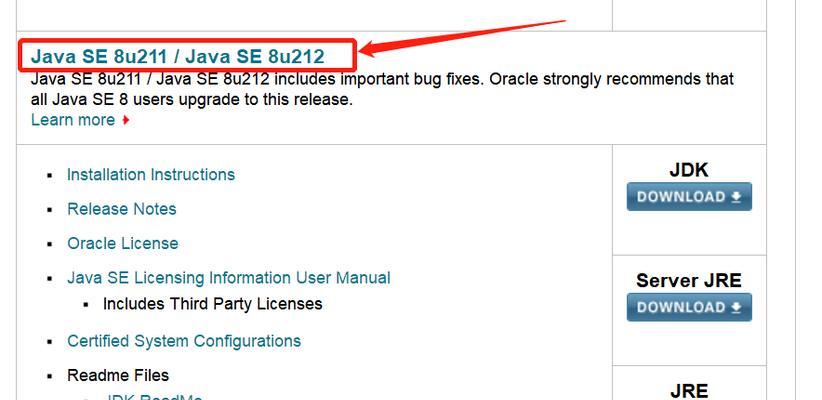Viewport: 822px width, 400px height.
Task: Click the download arrow icon under Server JRE
Action: [736, 308]
